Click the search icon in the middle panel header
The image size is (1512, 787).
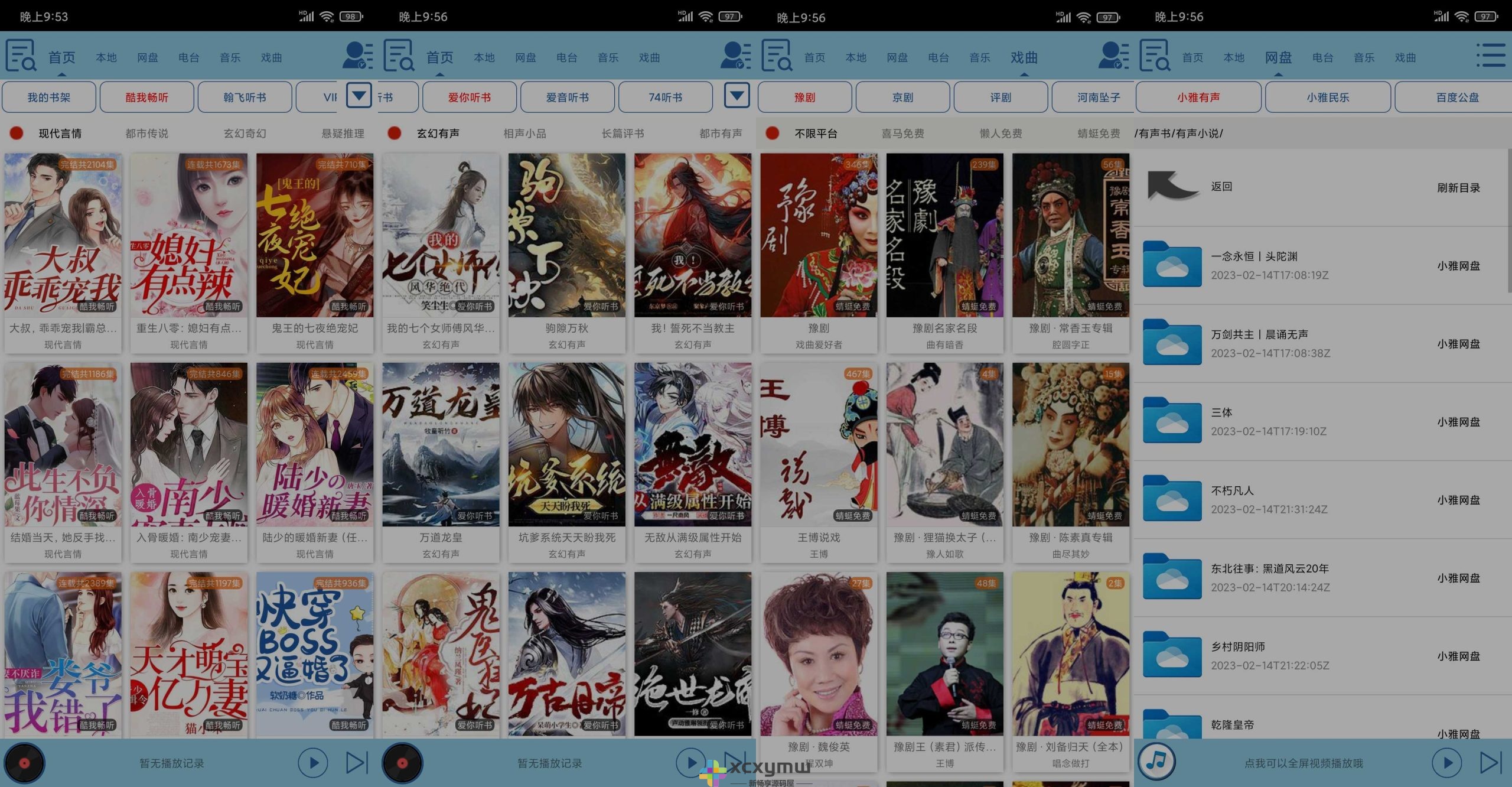(x=399, y=57)
